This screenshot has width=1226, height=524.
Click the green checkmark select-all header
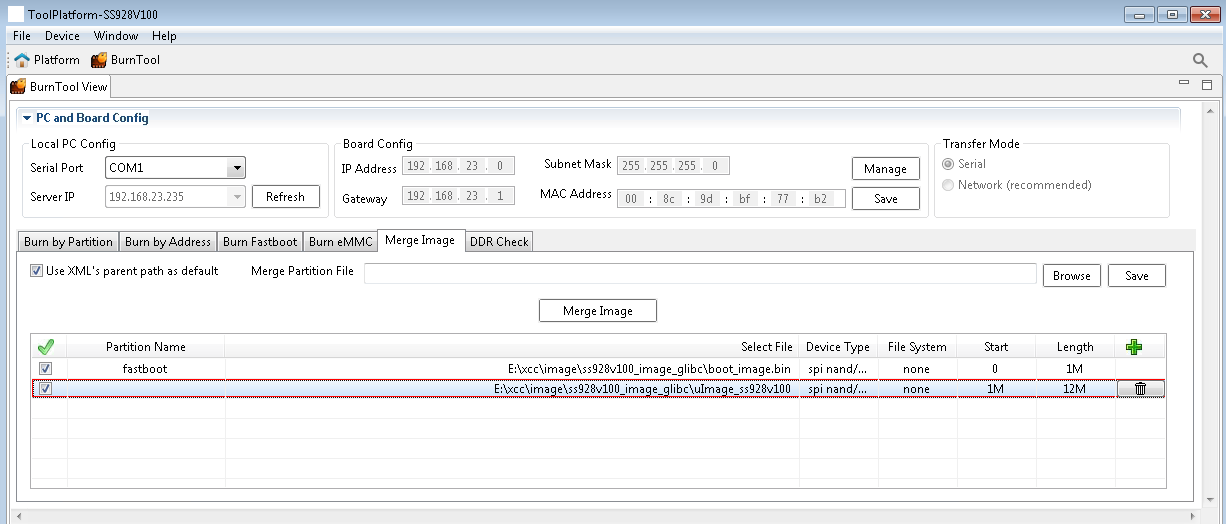45,347
